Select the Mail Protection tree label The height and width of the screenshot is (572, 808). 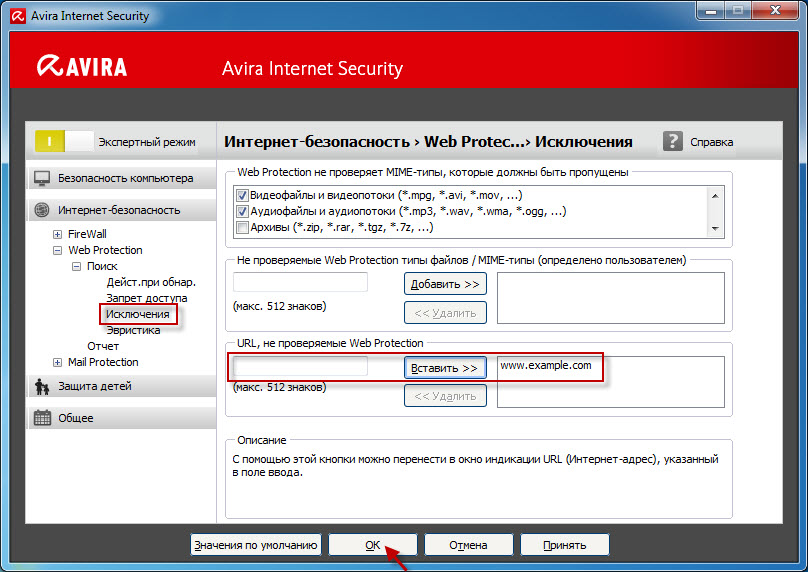click(103, 363)
